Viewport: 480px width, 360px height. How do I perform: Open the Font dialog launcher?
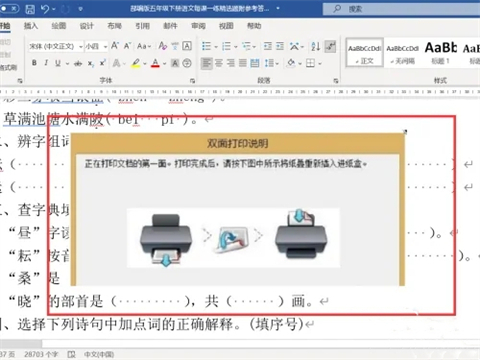192,81
